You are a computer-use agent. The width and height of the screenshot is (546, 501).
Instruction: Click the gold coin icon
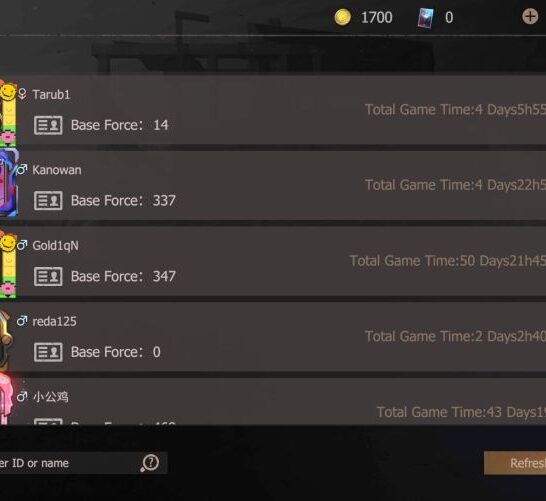point(342,17)
